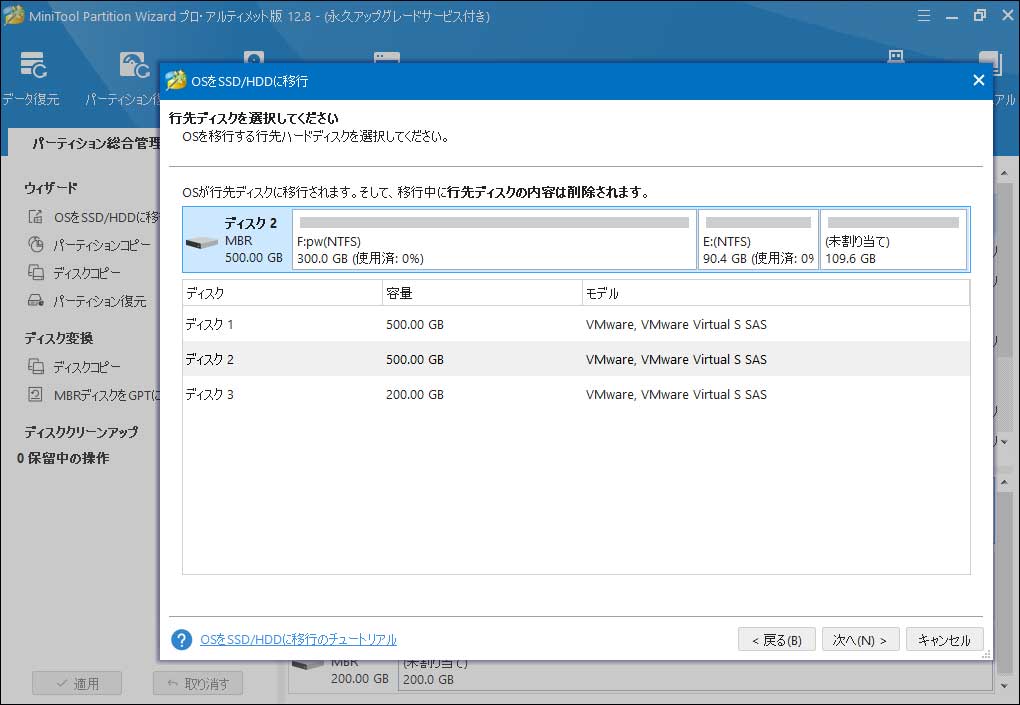The image size is (1020, 705).
Task: Click the main window scroll-up arrow
Action: [1004, 173]
